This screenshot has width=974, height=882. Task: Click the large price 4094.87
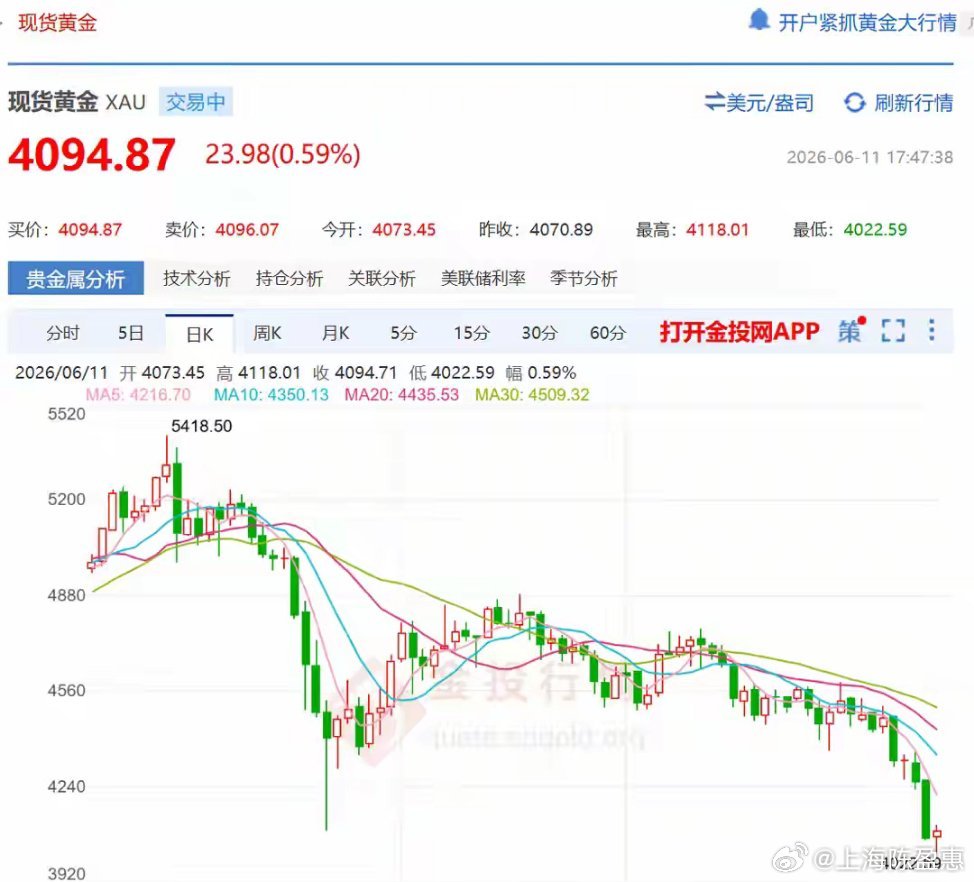click(91, 155)
